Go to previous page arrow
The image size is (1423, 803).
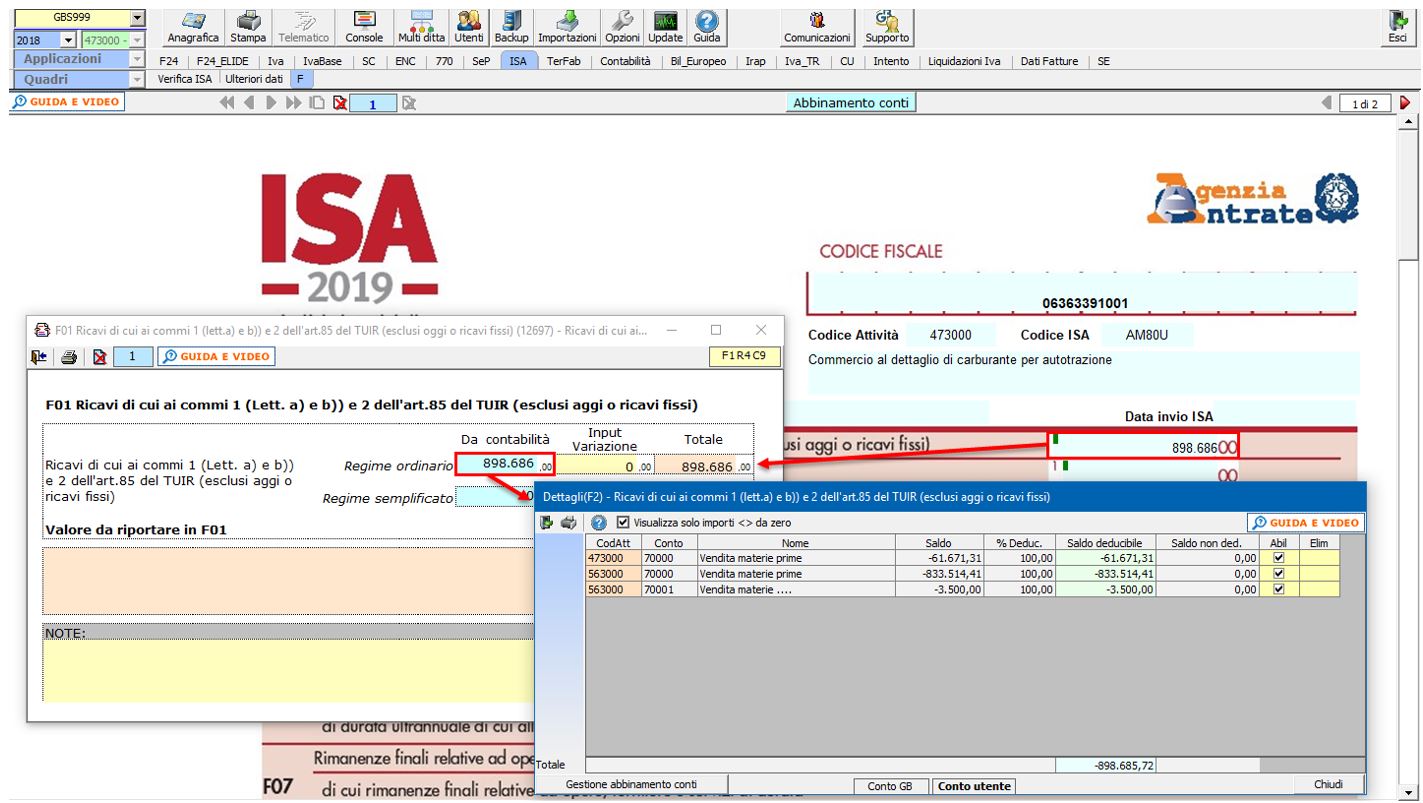tap(247, 102)
